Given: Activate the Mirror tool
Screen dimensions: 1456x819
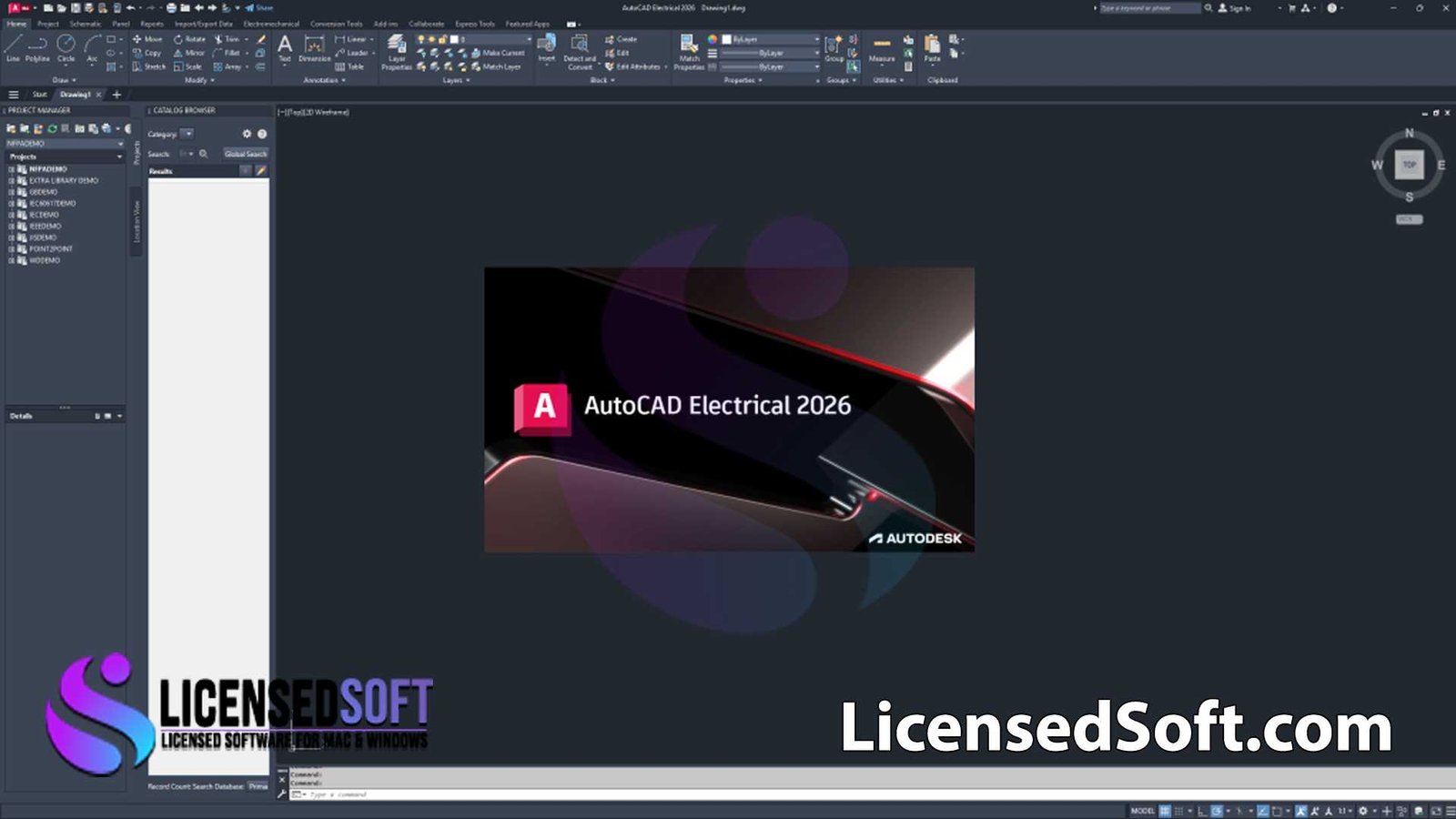Looking at the screenshot, I should (189, 53).
